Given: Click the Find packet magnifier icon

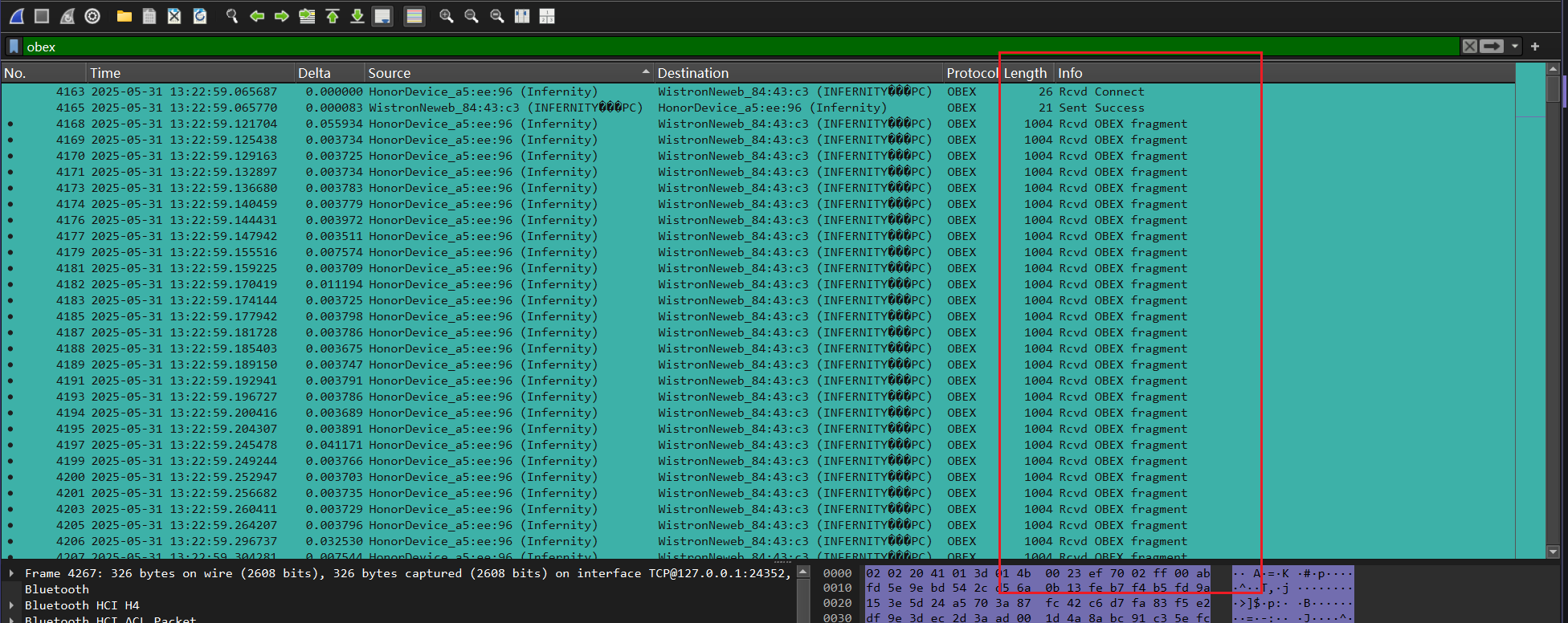Looking at the screenshot, I should click(x=231, y=16).
